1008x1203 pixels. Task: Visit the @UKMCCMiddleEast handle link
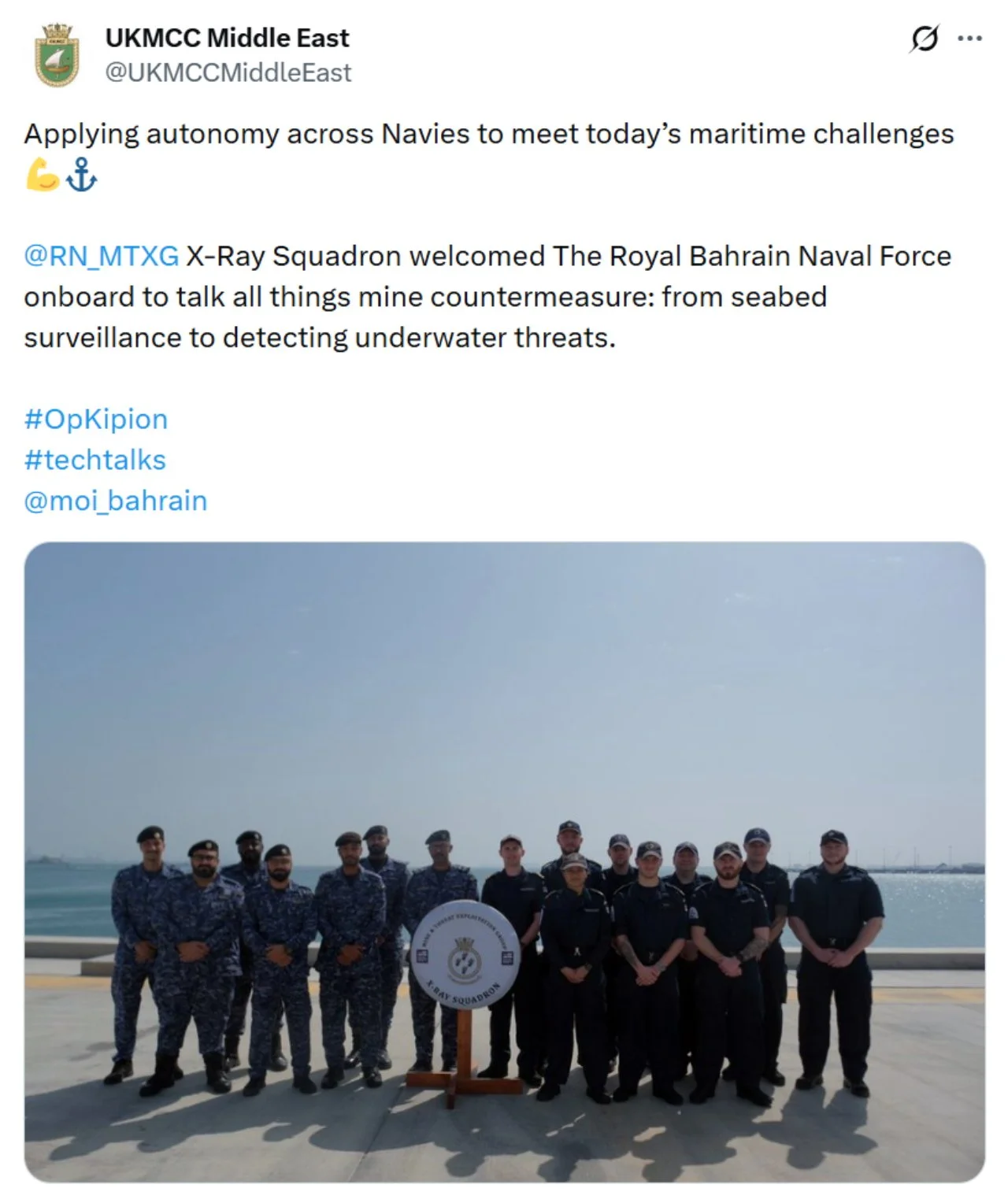228,72
